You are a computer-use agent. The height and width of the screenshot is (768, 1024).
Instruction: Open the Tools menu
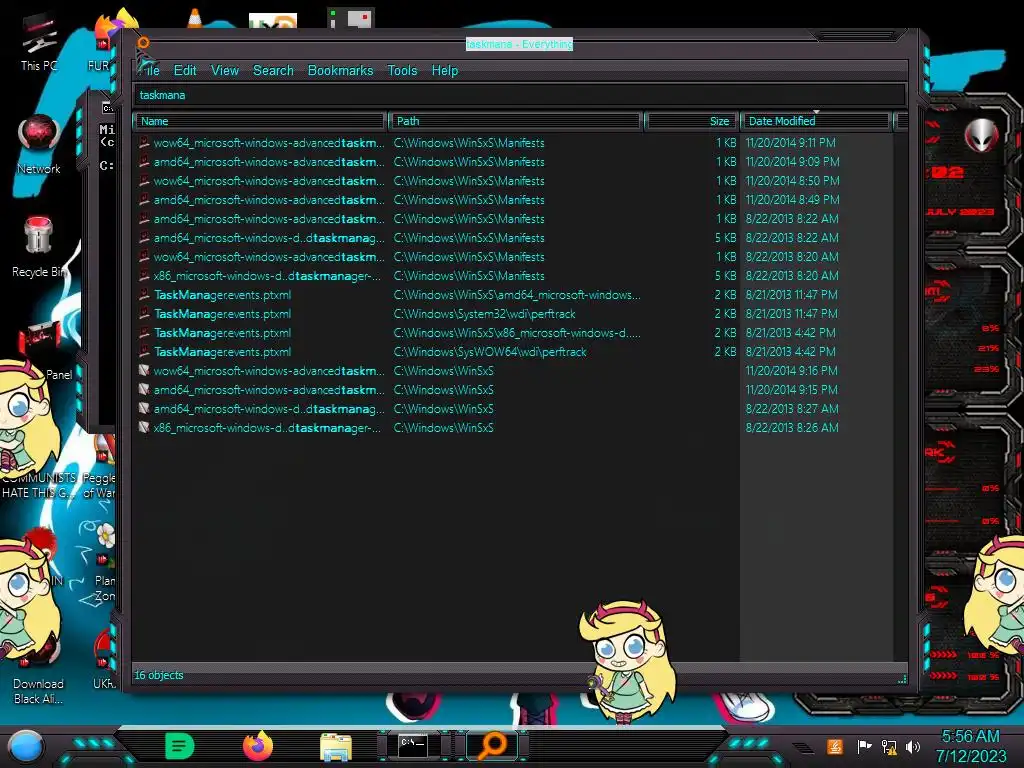click(x=402, y=71)
